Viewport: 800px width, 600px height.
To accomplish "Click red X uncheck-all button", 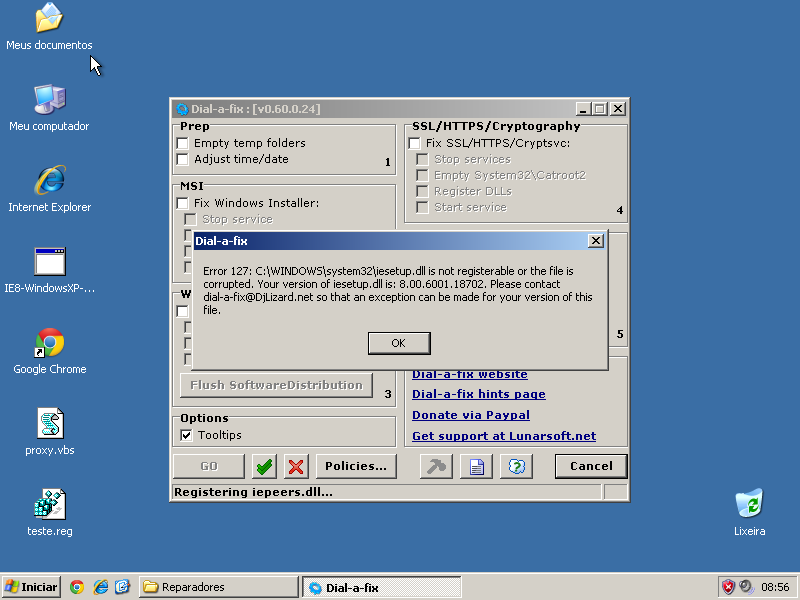I will (296, 466).
